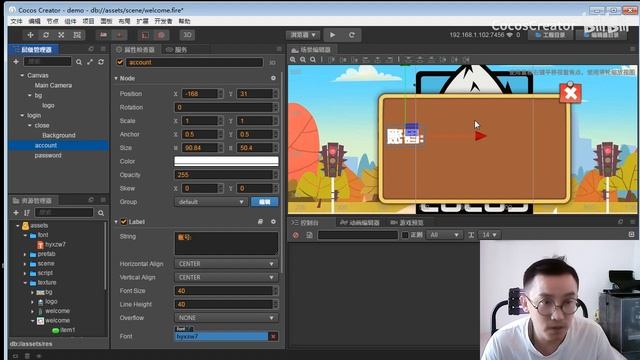Edit the Font Size field
Screen dimensions: 640x360
223,291
